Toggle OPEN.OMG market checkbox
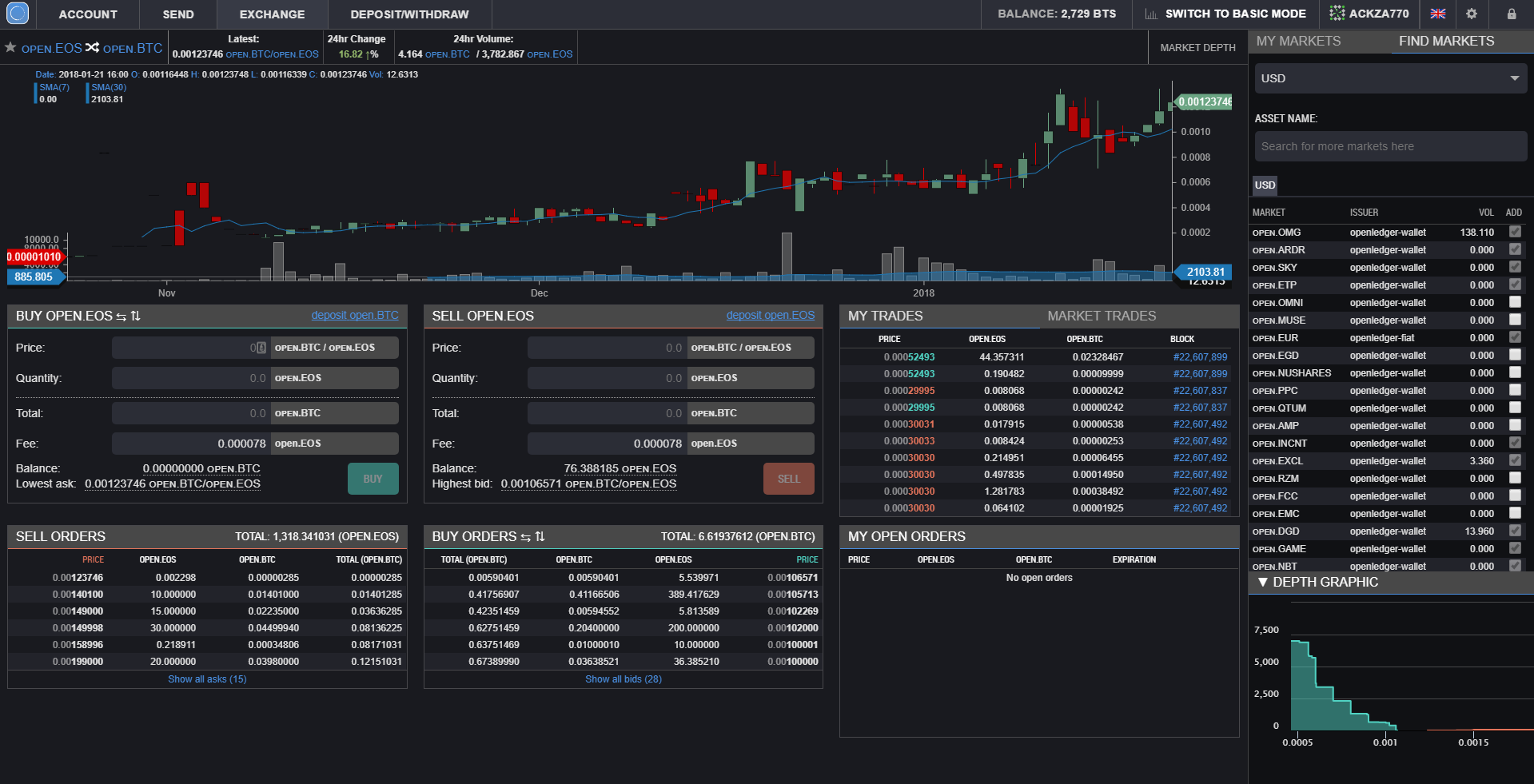Image resolution: width=1534 pixels, height=784 pixels. (1515, 232)
